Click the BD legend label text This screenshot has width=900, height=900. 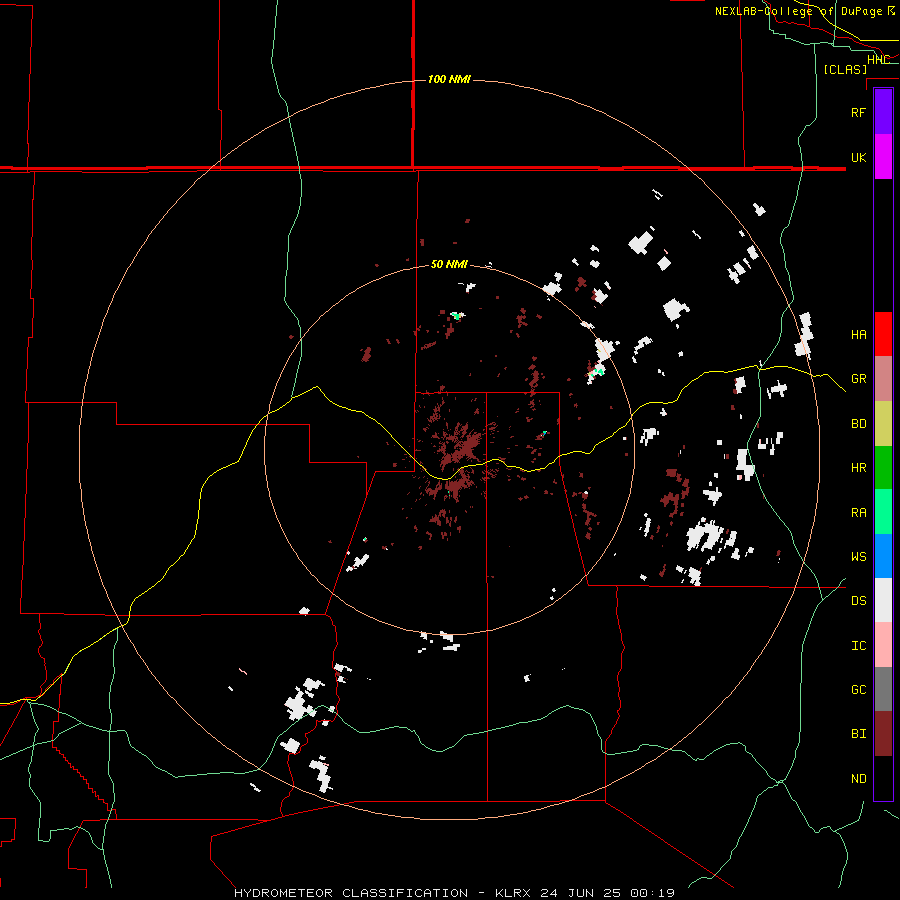pos(858,424)
